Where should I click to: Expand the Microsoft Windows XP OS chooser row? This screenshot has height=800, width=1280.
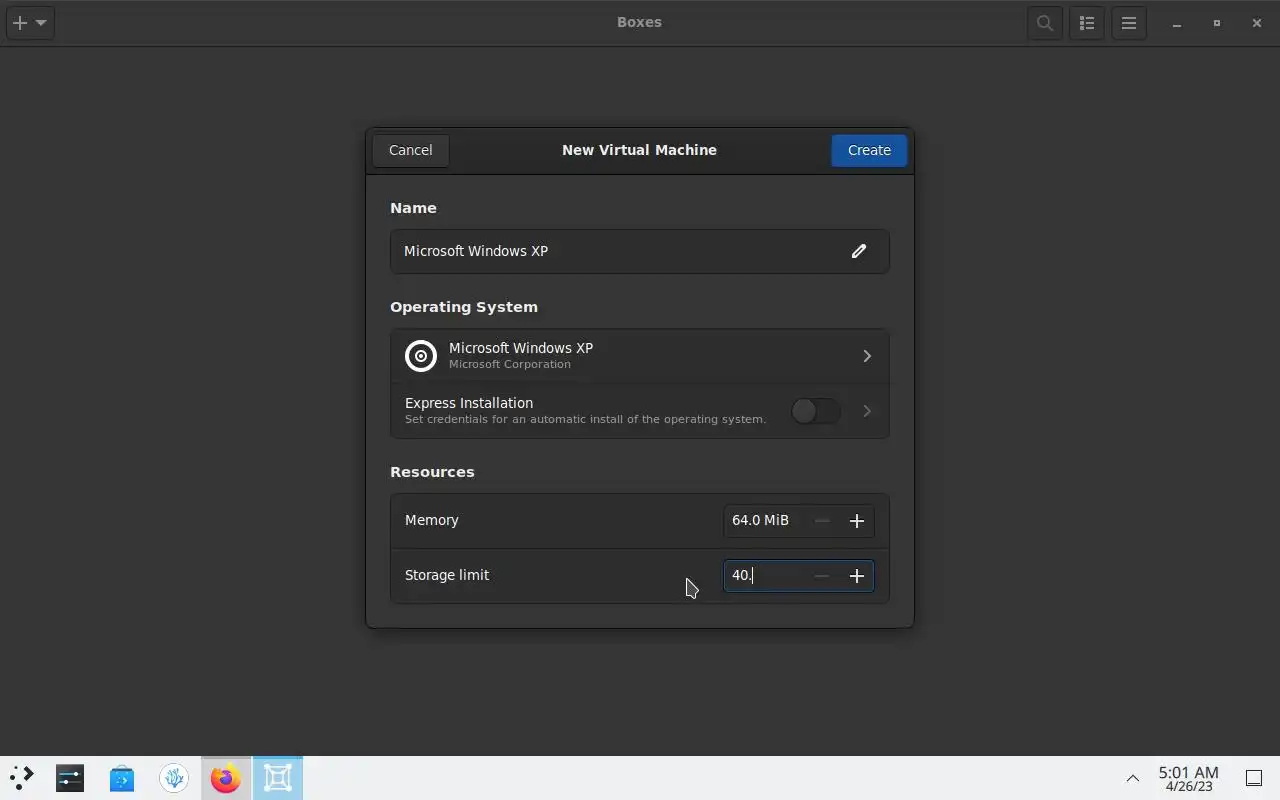(640, 356)
